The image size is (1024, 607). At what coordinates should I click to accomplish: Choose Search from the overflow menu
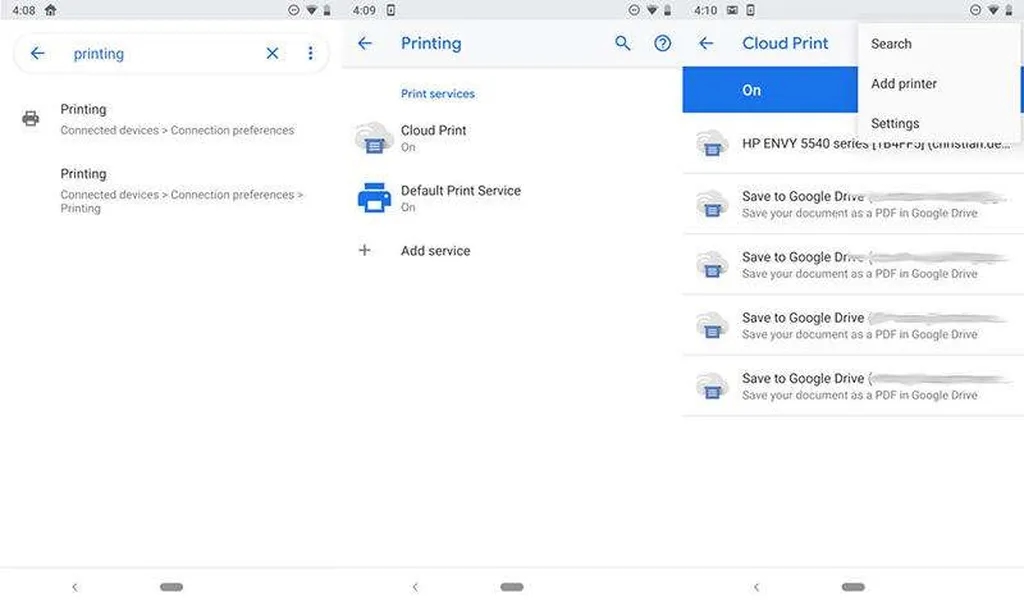point(891,44)
